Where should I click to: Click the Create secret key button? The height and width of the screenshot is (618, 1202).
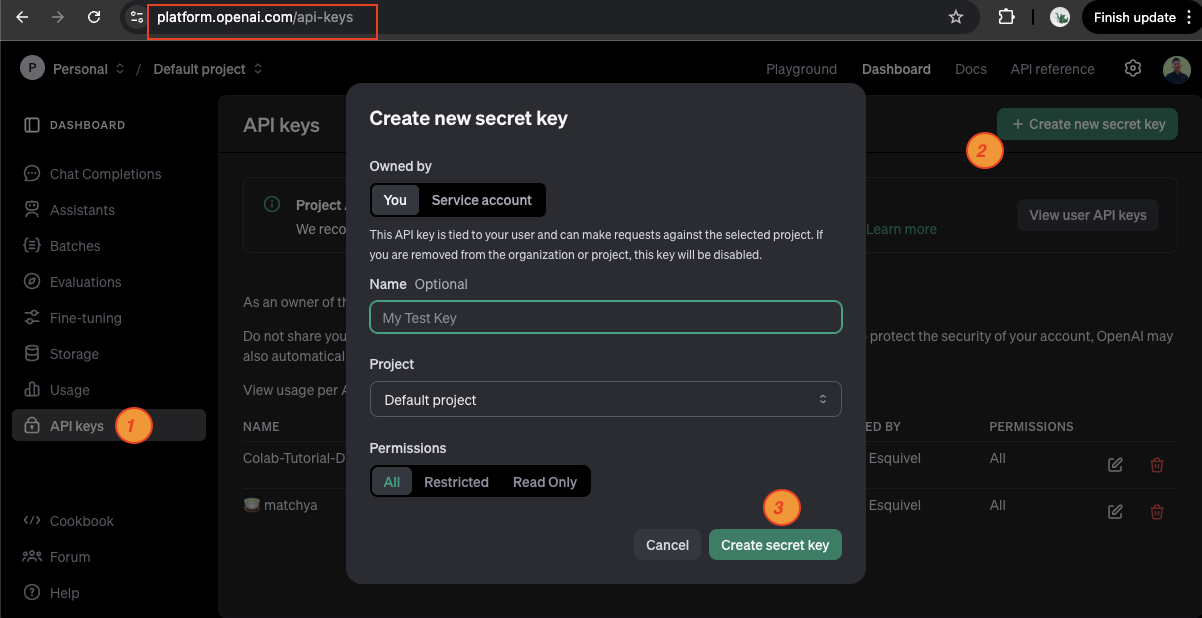click(x=775, y=544)
